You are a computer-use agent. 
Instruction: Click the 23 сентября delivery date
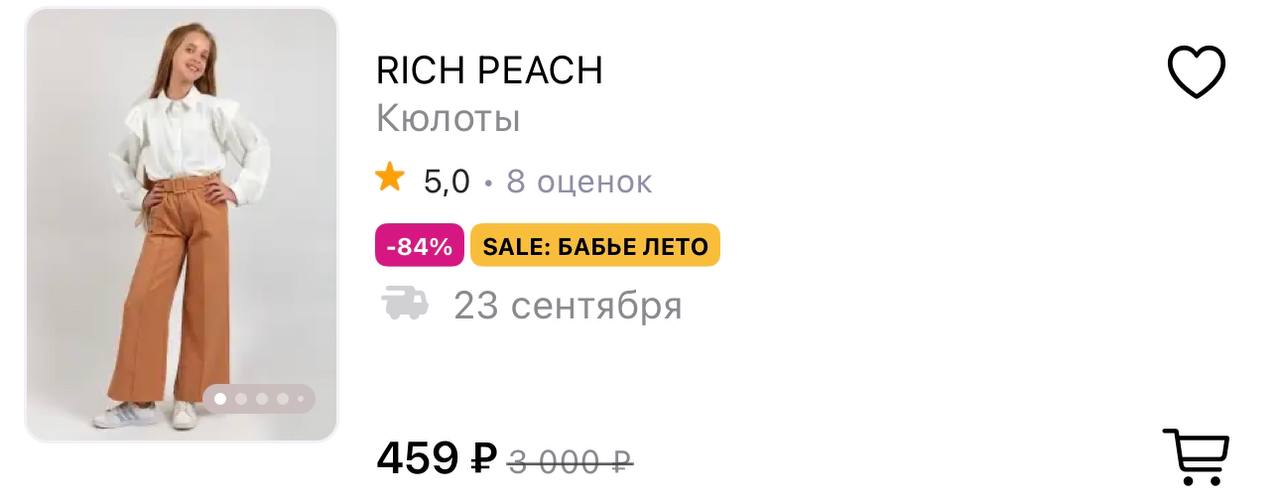[x=567, y=305]
